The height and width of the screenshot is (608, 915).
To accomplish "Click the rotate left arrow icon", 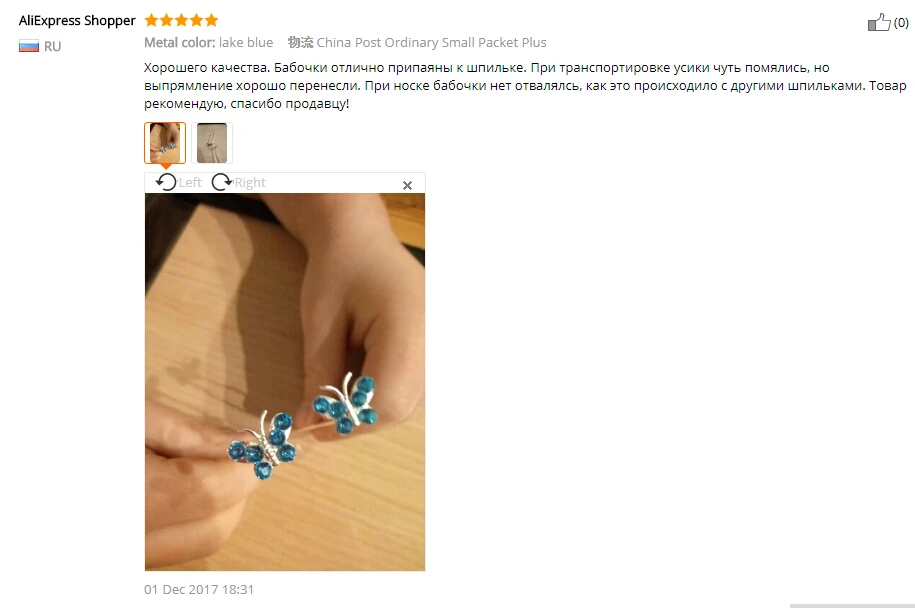I will point(166,182).
